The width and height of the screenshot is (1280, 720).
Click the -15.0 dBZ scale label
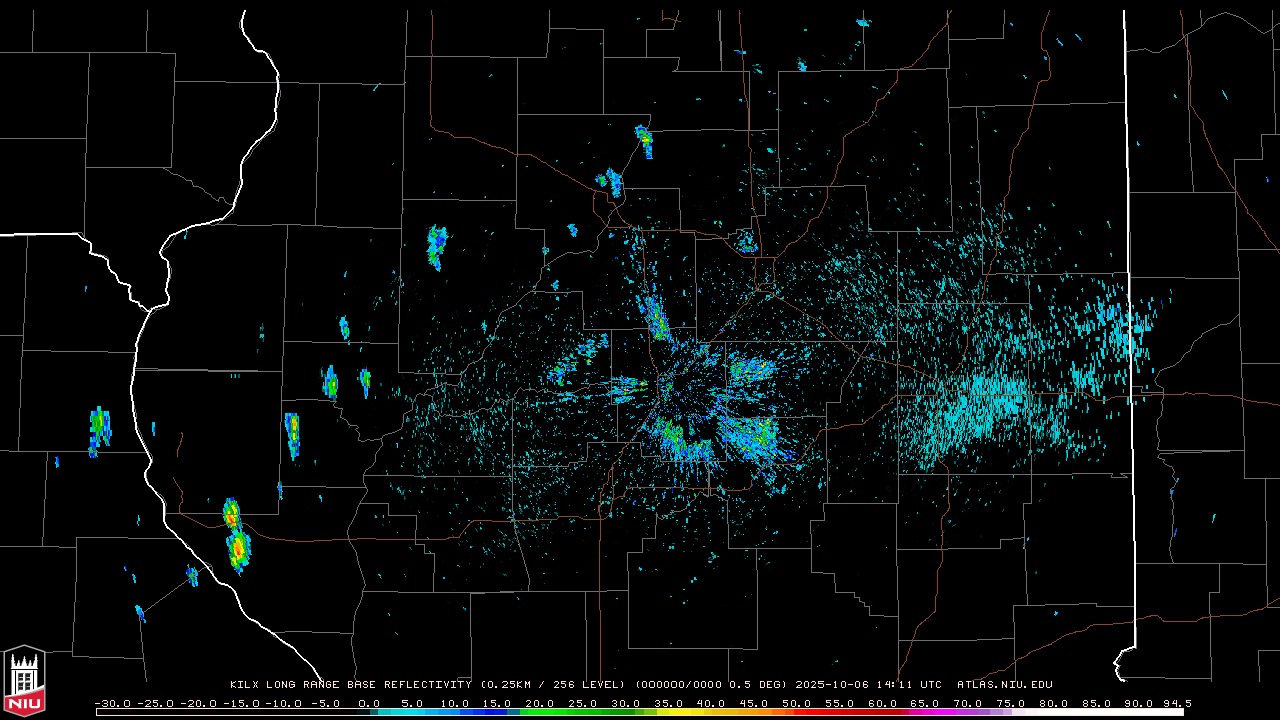[241, 703]
